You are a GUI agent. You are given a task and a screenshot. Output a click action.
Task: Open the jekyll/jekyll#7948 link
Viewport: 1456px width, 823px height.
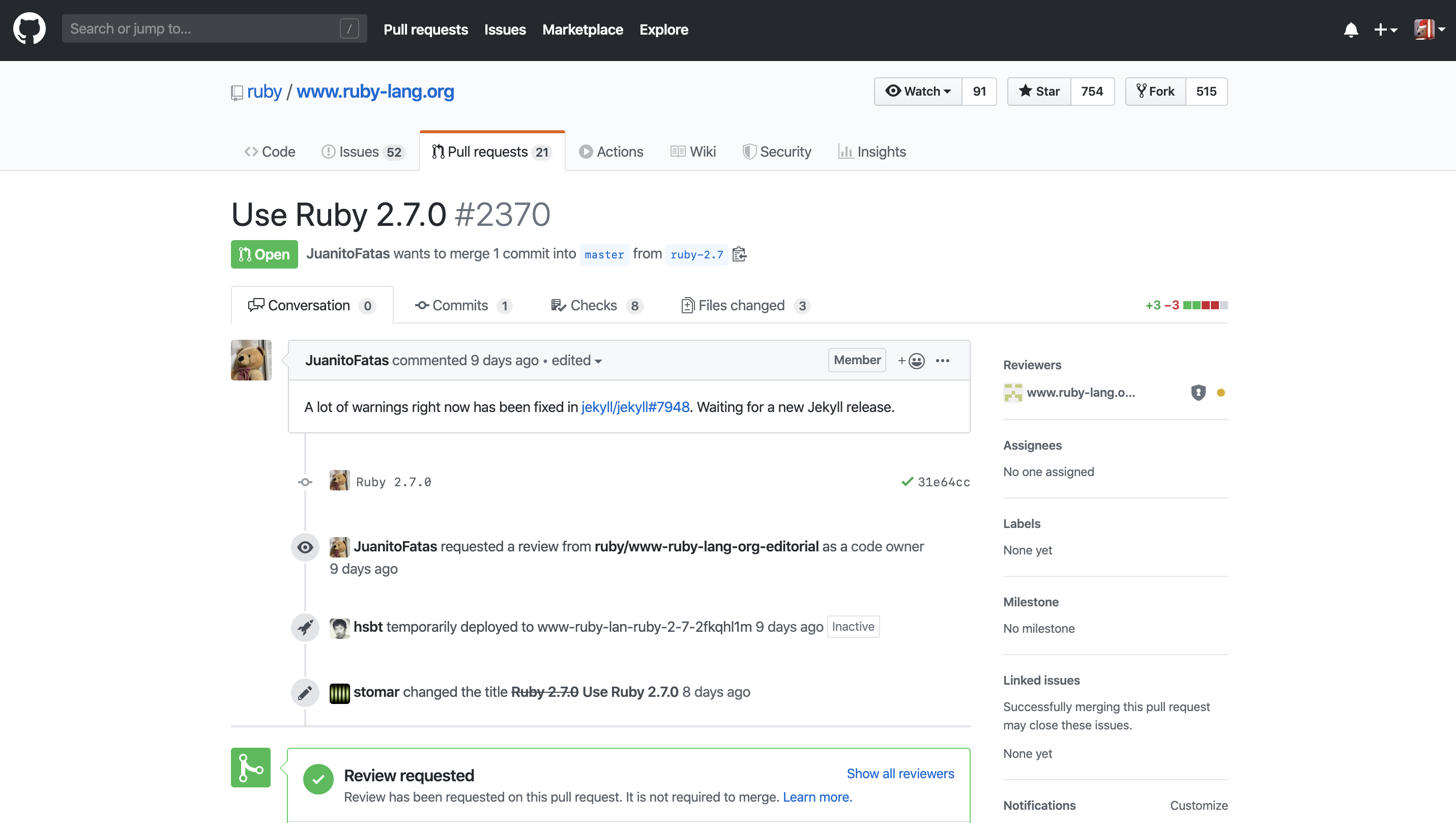(x=635, y=407)
